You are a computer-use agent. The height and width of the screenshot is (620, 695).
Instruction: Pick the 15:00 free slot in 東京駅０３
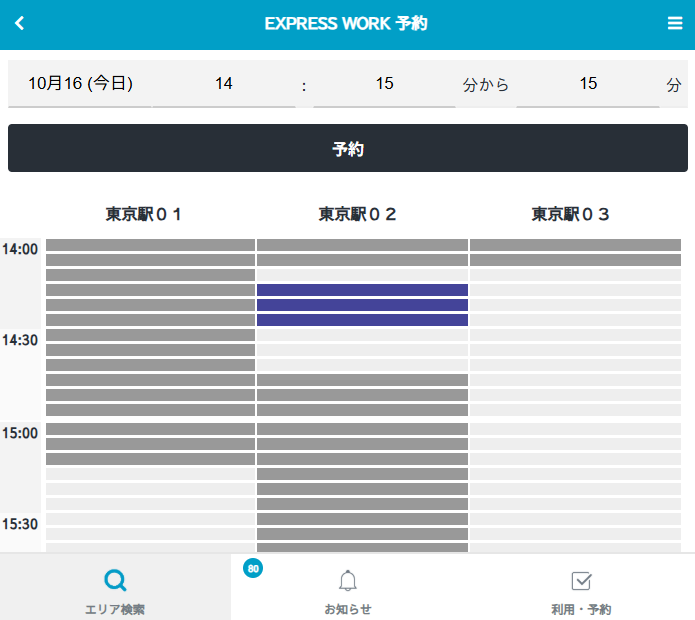575,429
